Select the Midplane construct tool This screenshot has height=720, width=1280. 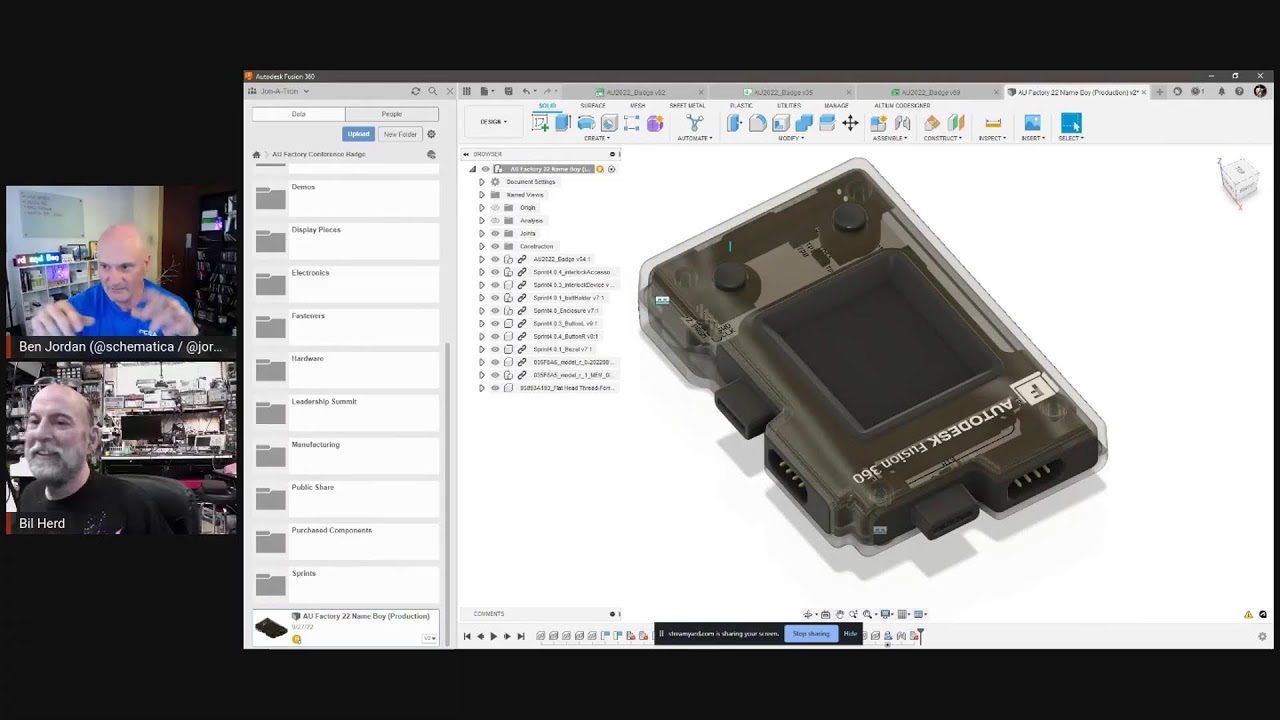tap(956, 123)
